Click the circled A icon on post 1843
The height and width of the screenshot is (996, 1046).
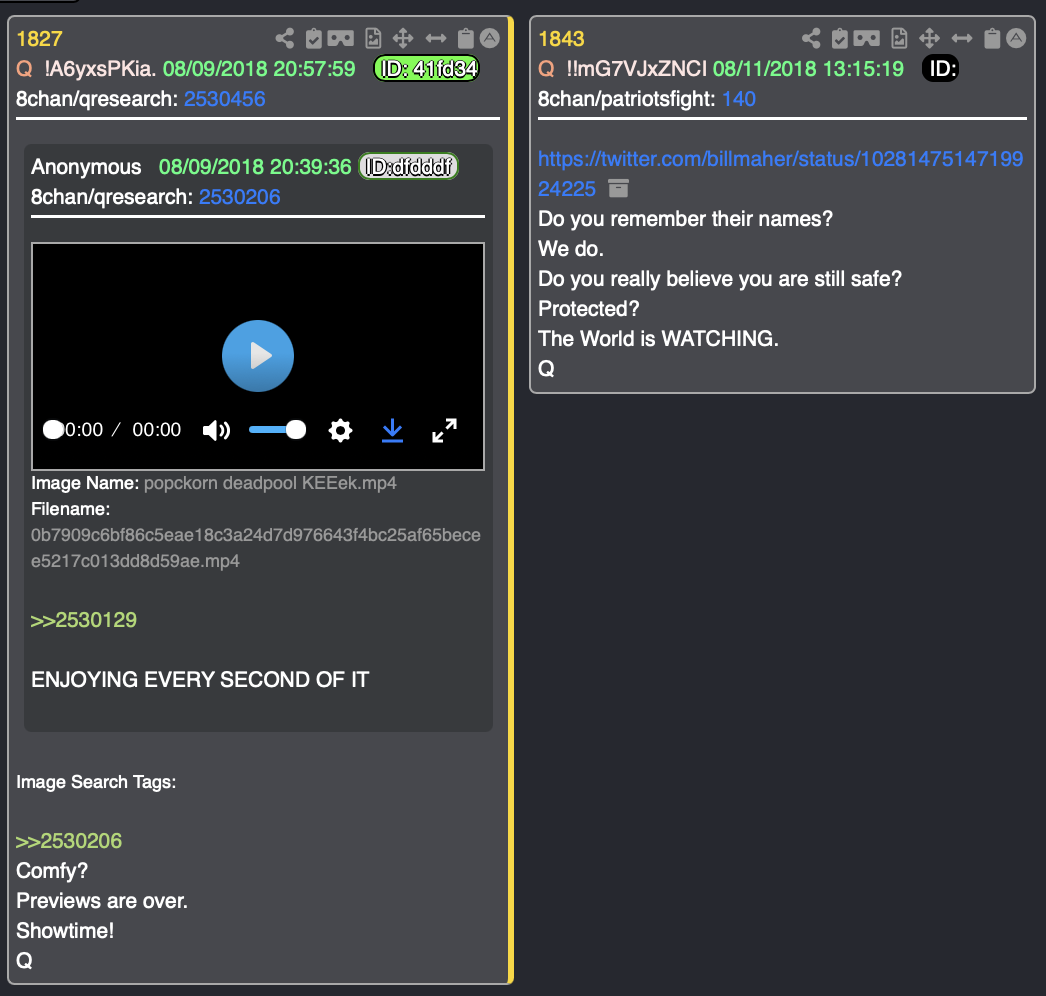coord(1016,39)
